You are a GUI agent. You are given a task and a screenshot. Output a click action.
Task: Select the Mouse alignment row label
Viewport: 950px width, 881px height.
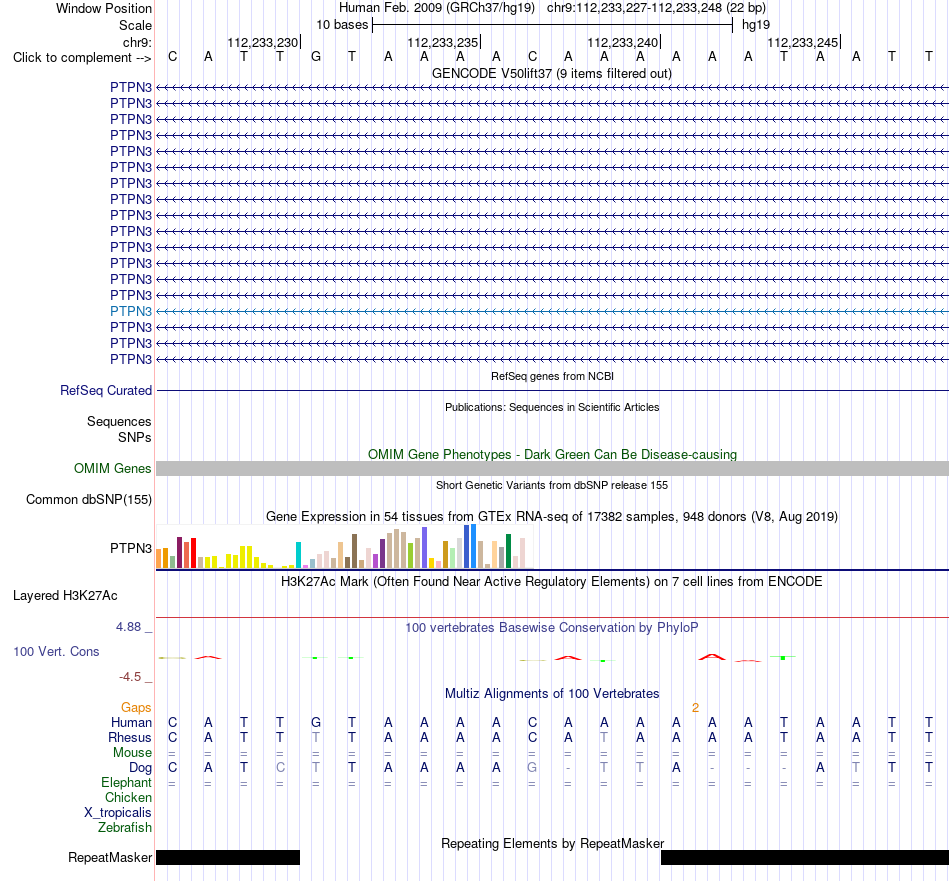tap(132, 753)
